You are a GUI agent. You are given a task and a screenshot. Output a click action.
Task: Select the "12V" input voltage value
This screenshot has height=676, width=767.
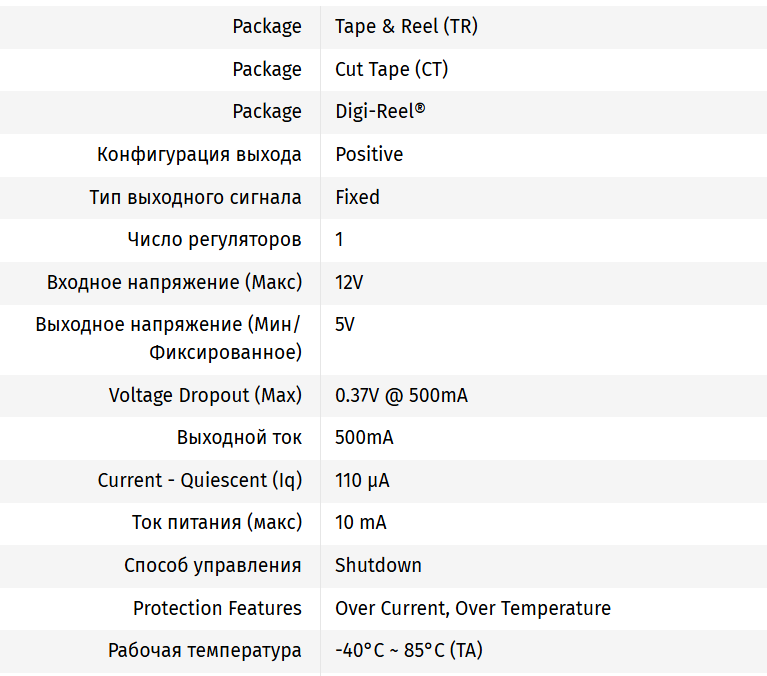coord(349,282)
